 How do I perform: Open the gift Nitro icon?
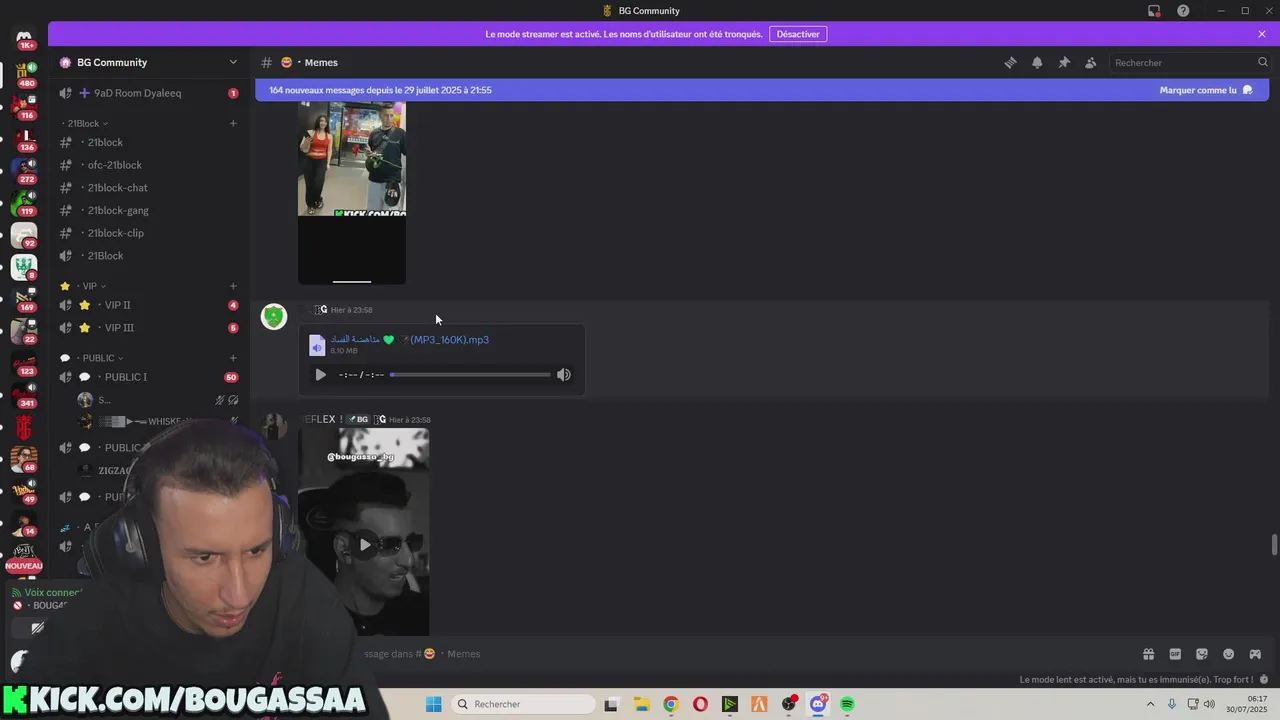[x=1148, y=654]
